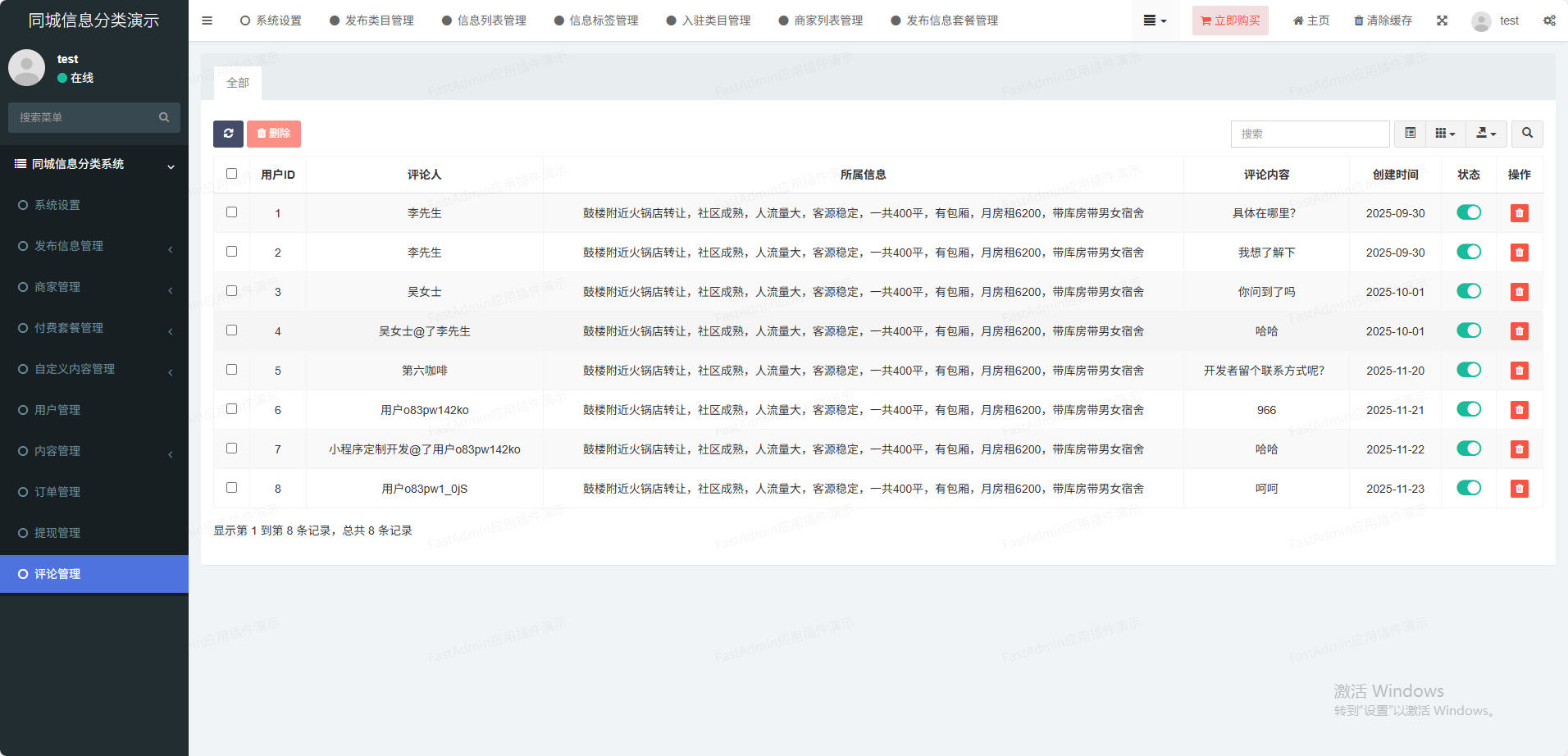This screenshot has height=756, width=1568.
Task: Click the 立即购买 button
Action: [x=1229, y=20]
